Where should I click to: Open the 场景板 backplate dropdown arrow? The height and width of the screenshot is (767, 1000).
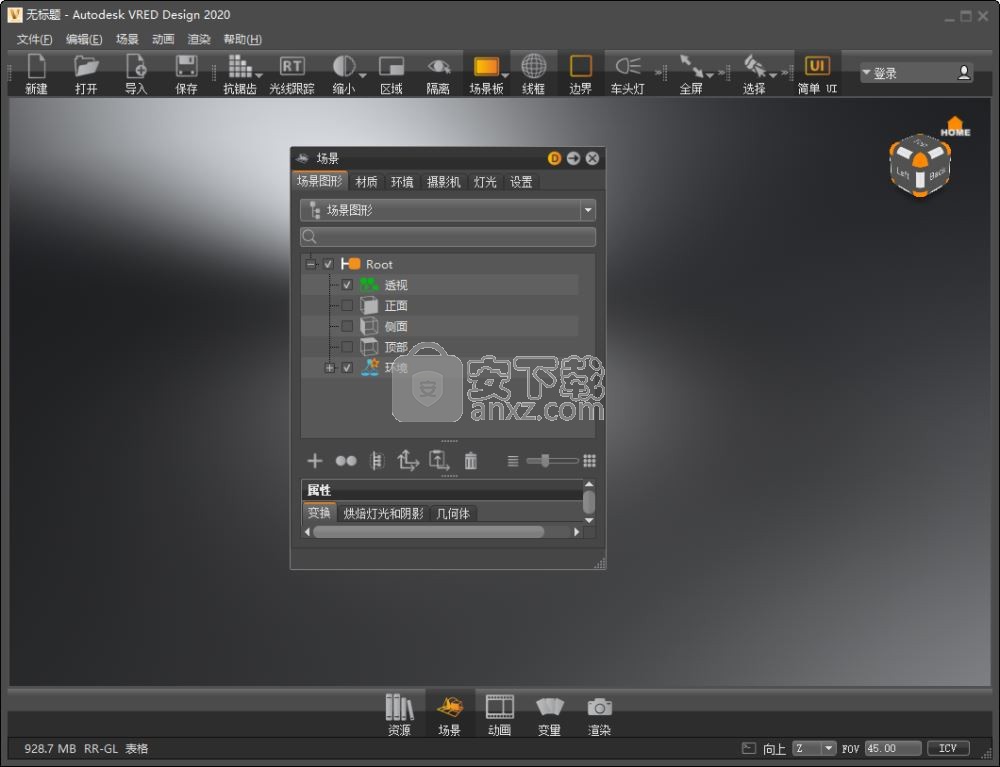click(506, 77)
